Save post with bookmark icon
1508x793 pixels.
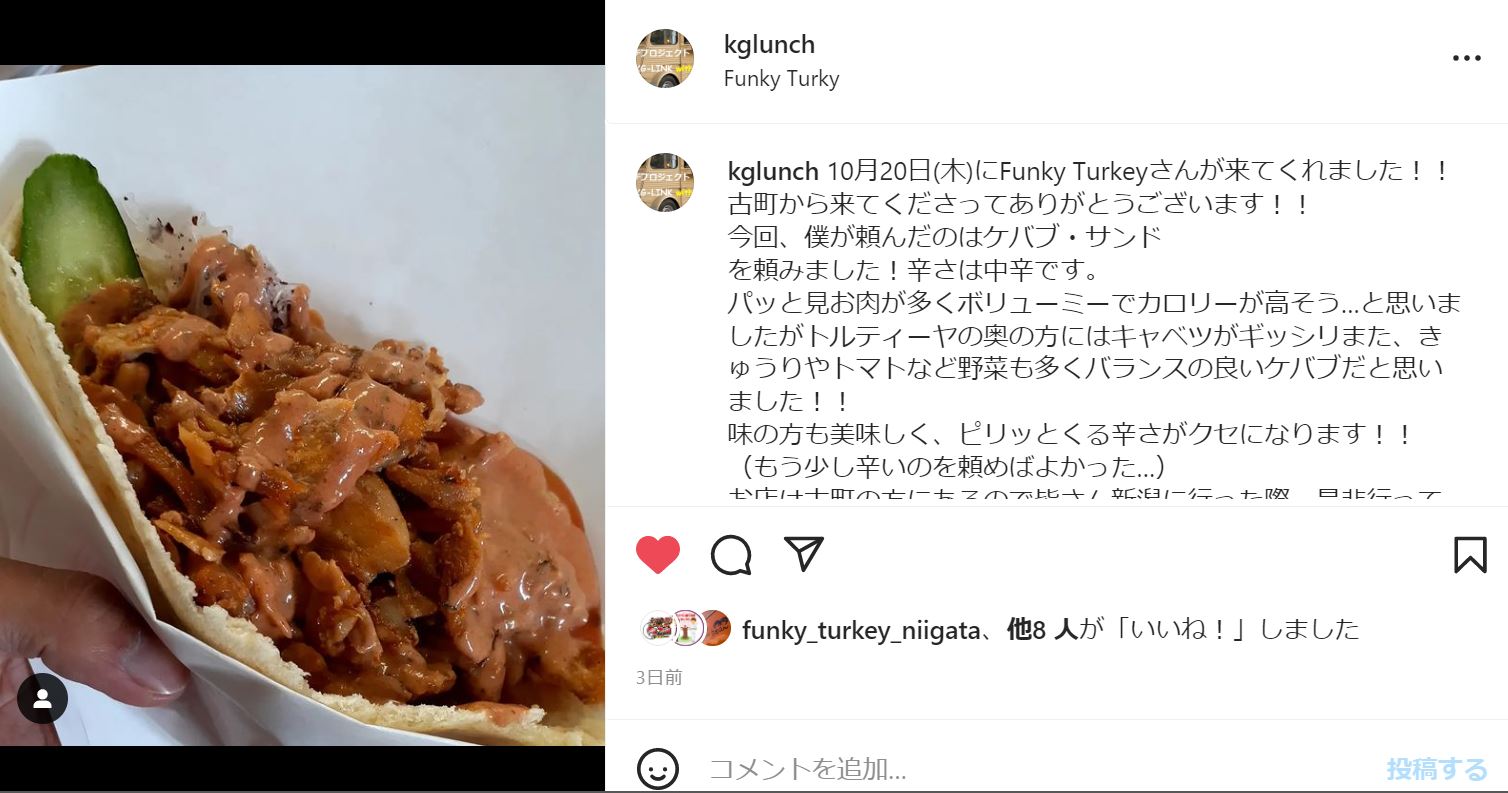click(x=1470, y=555)
